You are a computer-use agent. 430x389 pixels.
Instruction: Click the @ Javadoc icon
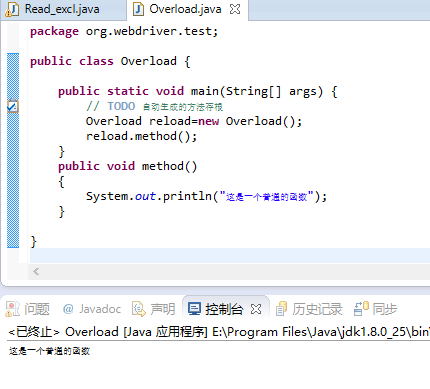[68, 309]
